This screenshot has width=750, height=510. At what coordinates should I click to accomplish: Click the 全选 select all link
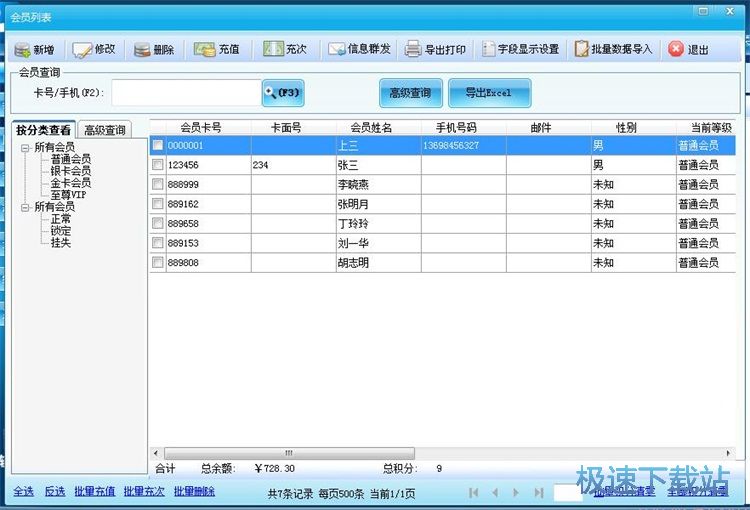[23, 491]
